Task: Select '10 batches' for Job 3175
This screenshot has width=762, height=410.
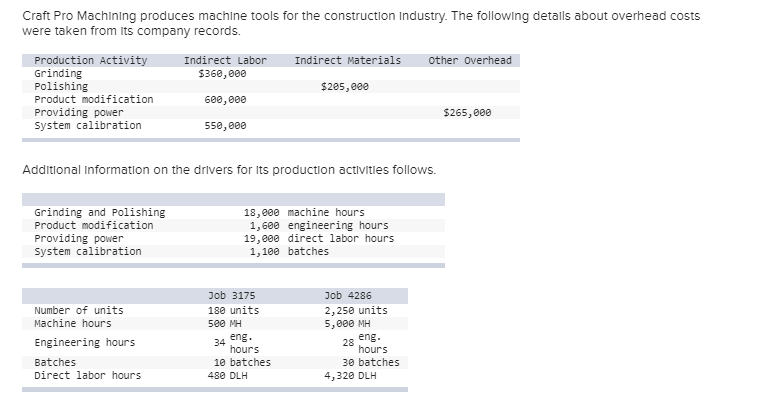Action: [x=242, y=362]
